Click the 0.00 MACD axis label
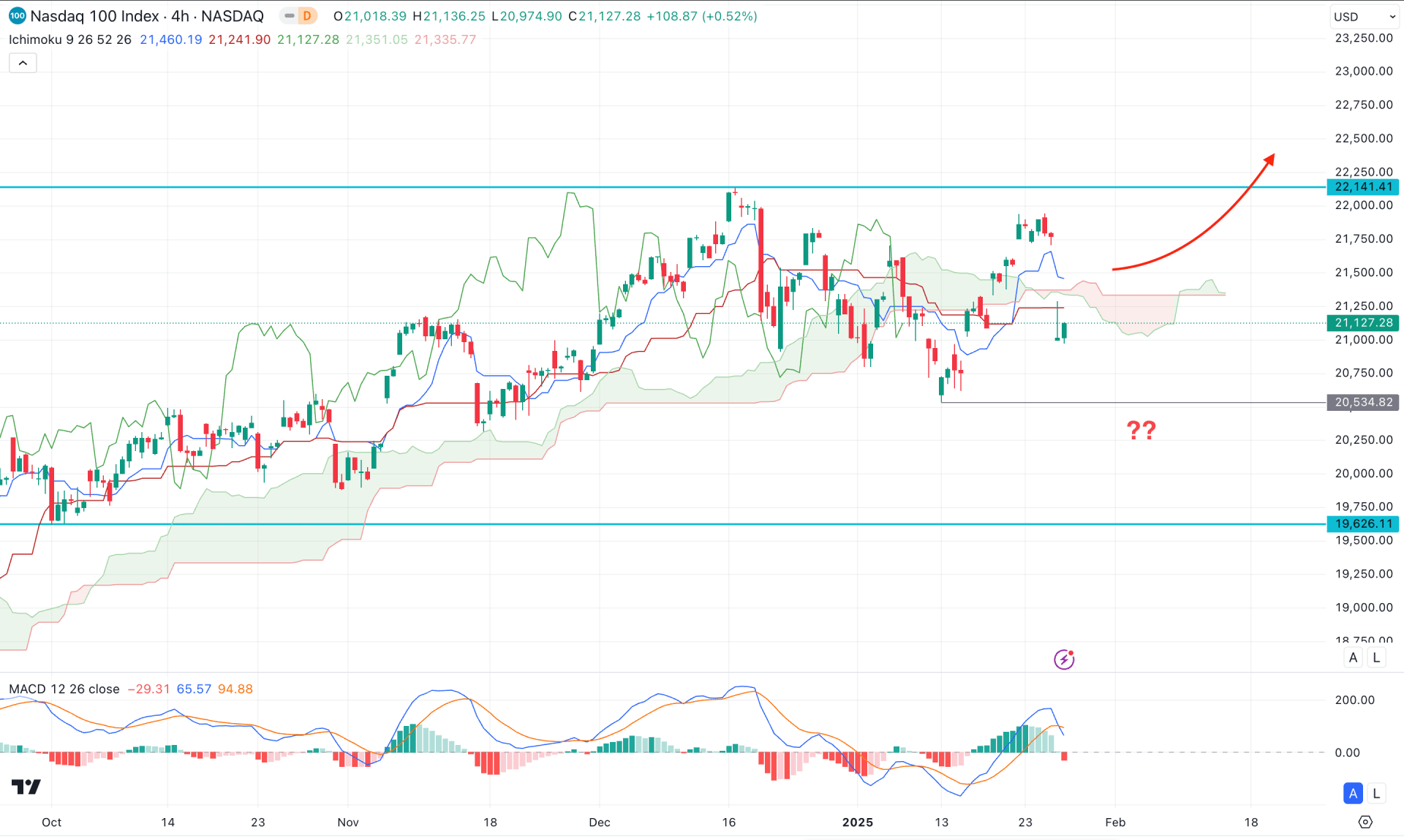 click(1348, 752)
